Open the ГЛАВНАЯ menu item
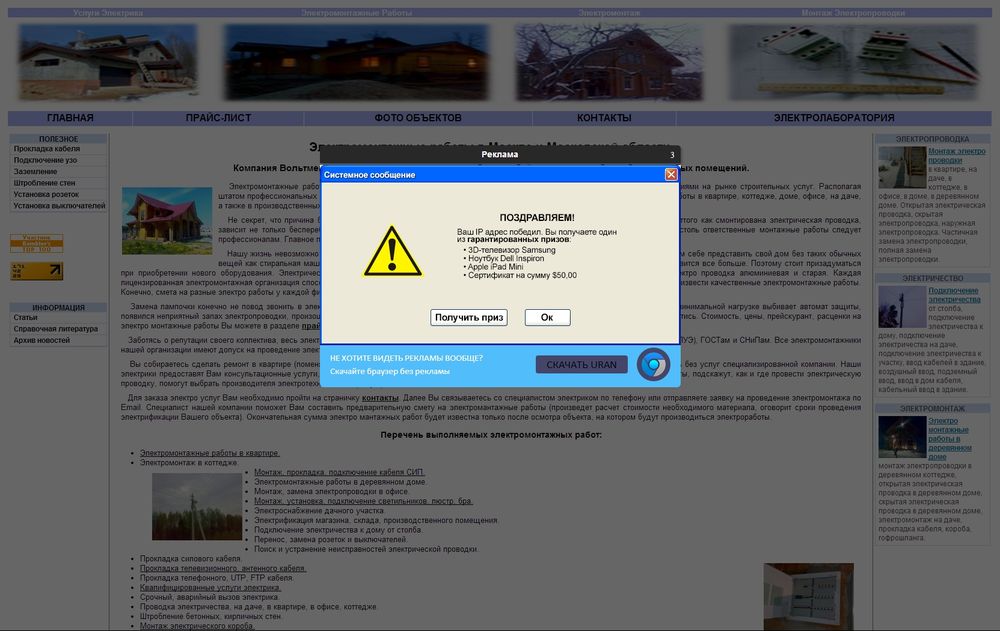This screenshot has height=631, width=1000. point(70,118)
